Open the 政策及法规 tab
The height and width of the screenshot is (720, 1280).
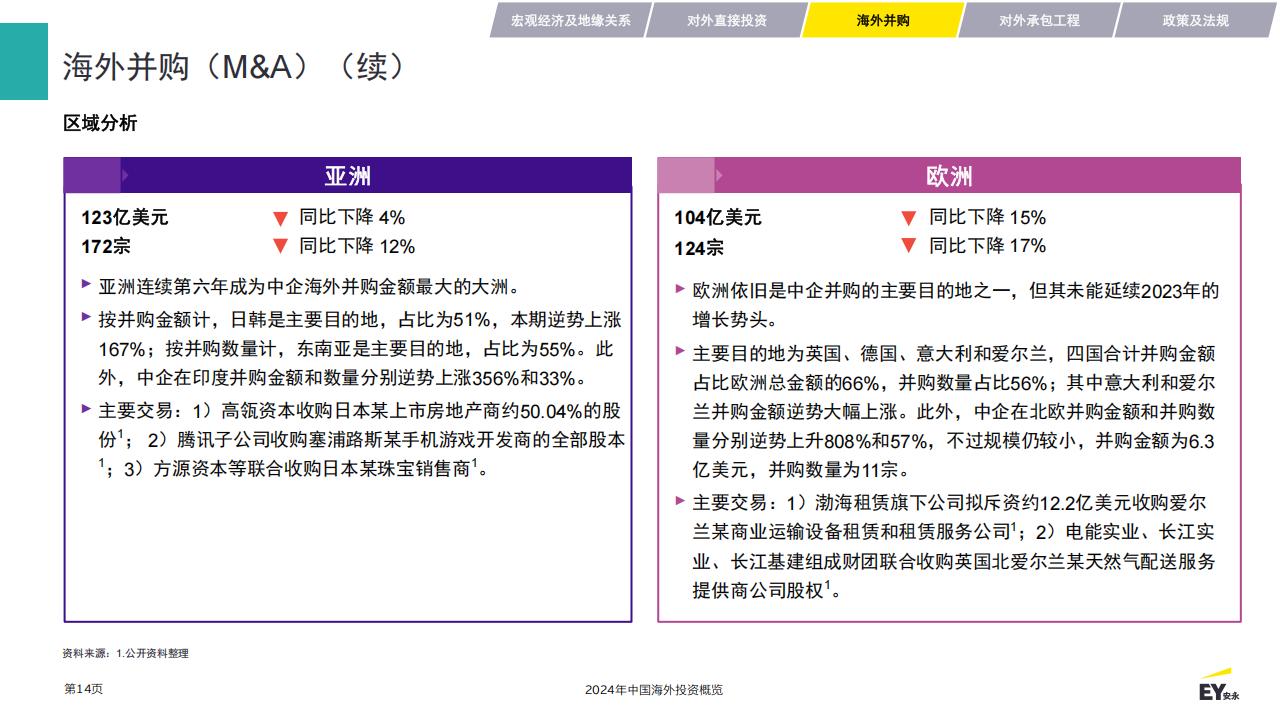tap(1195, 20)
